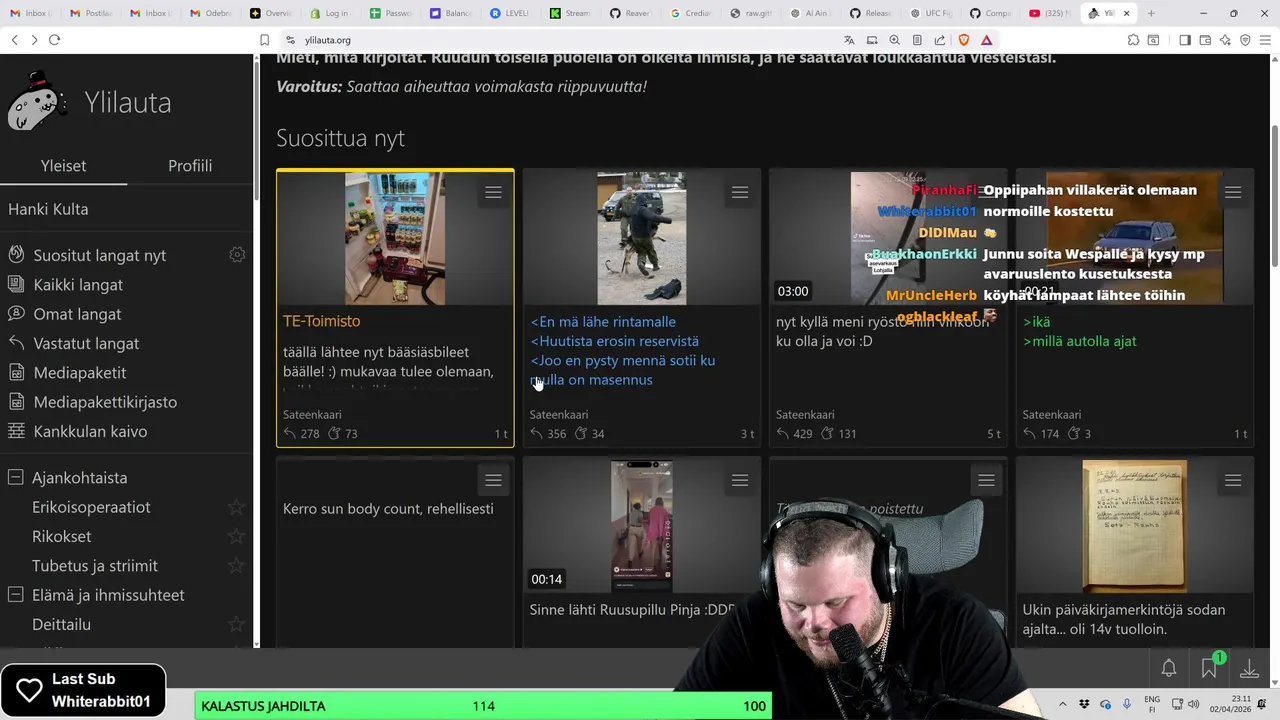Collapse Elämä ja ihmissuhteet category

(15, 595)
